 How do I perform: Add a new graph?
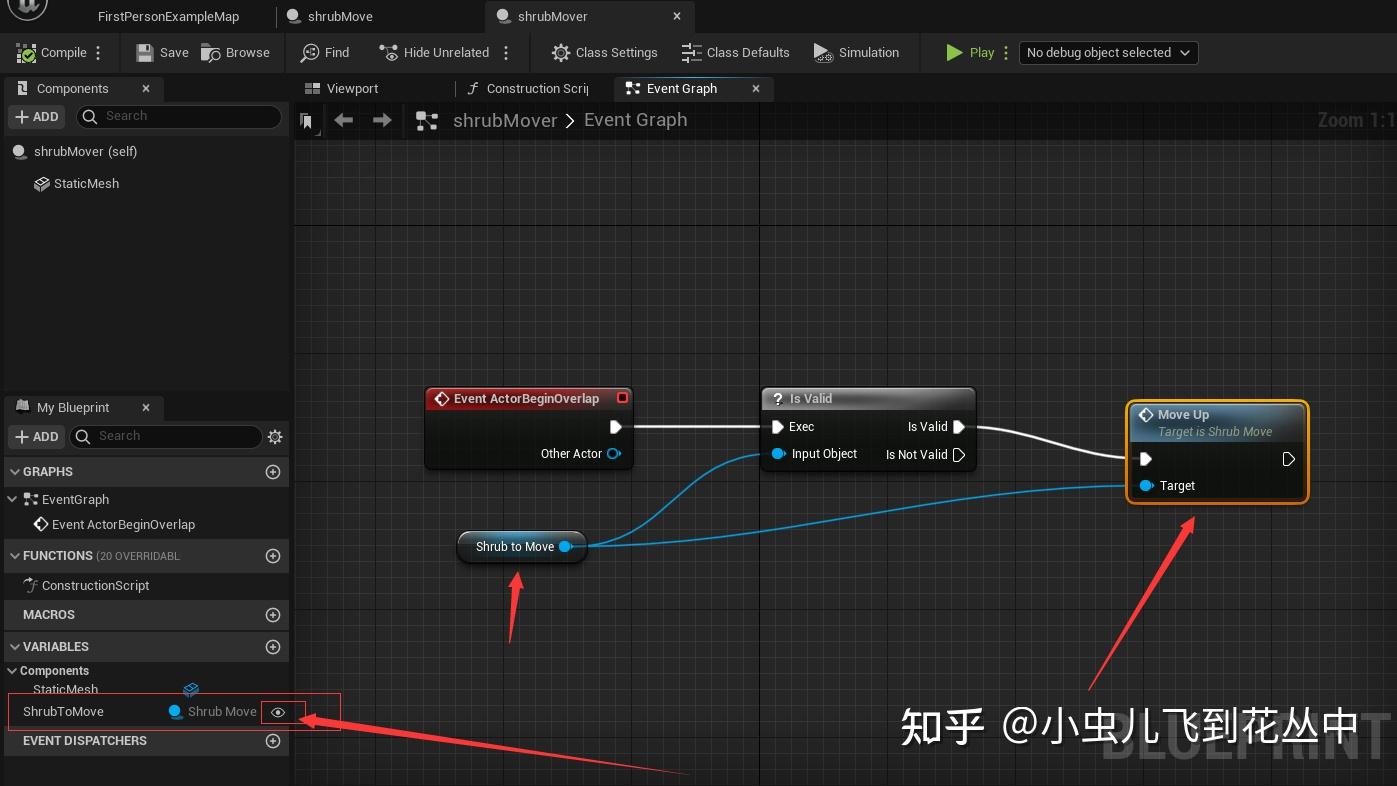click(273, 472)
